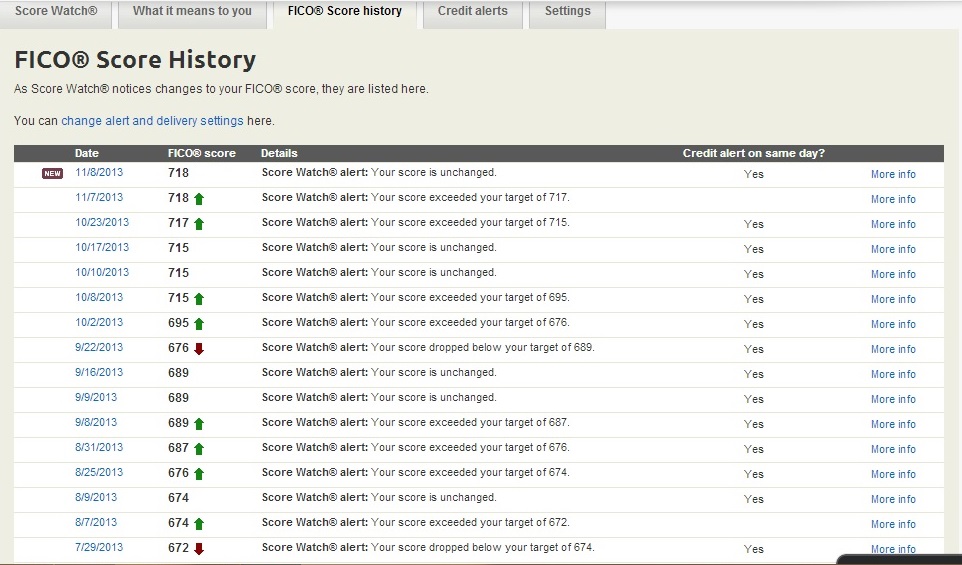Open the 8/25/2013 date link
962x565 pixels.
point(99,472)
